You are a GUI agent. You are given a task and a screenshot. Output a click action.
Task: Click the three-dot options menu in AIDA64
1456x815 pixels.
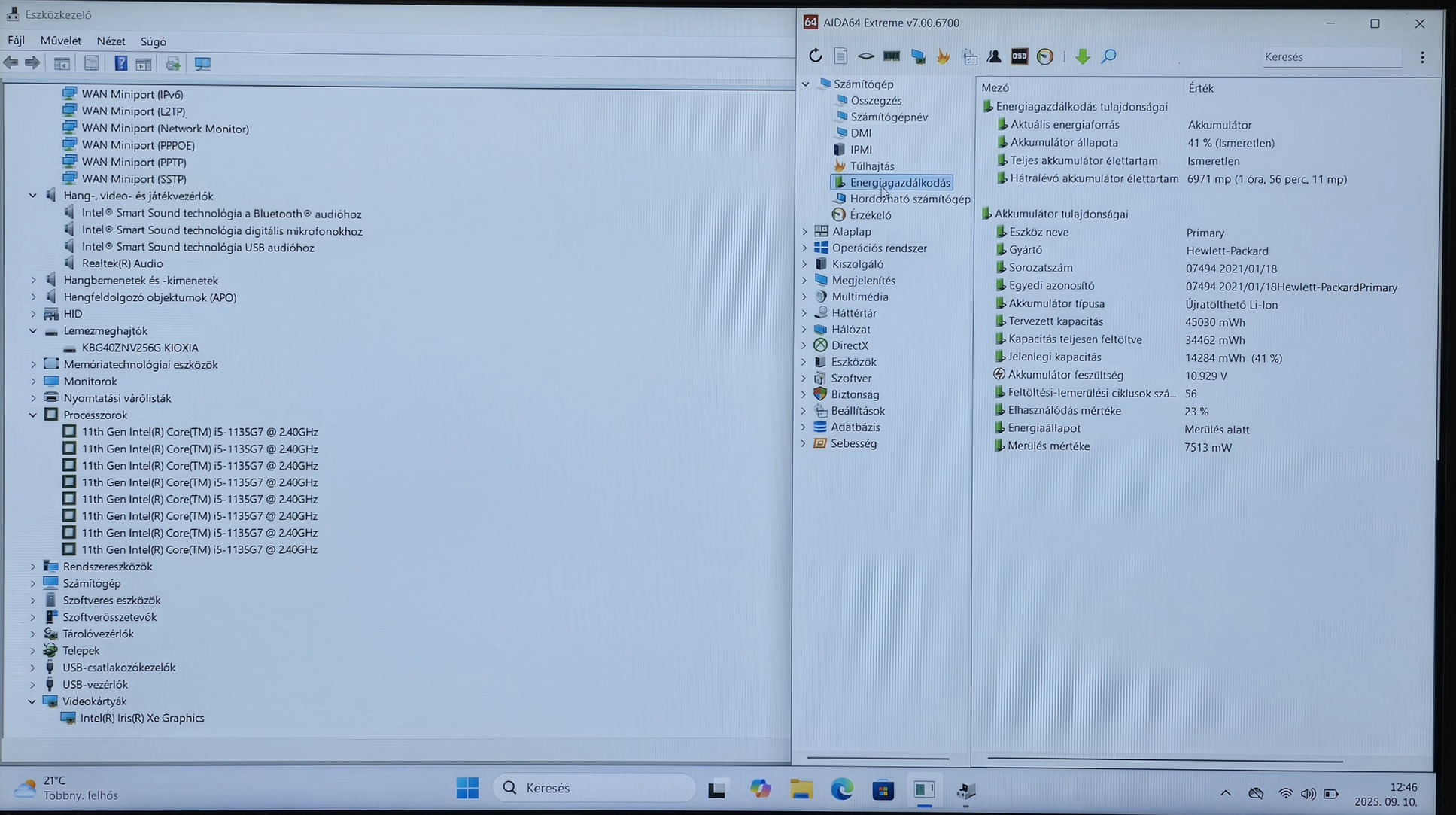(1421, 57)
